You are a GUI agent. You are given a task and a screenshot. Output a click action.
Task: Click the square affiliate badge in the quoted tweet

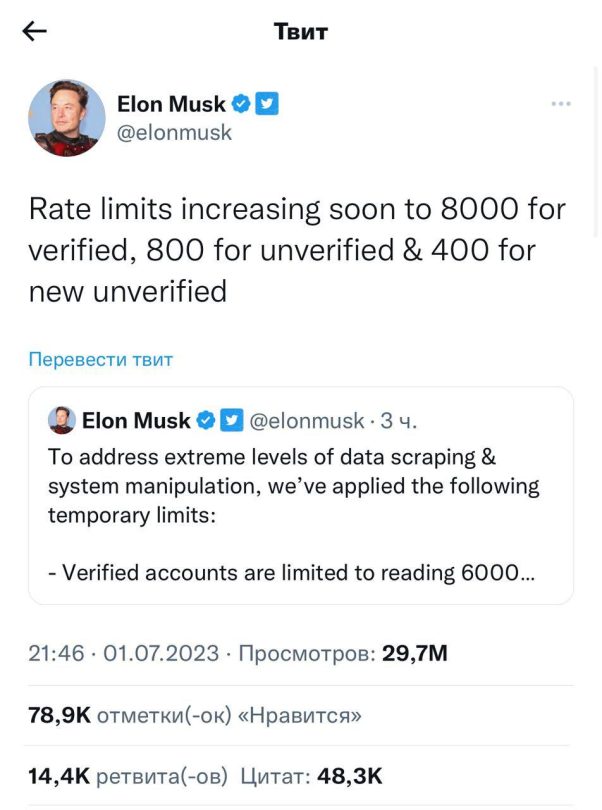tap(228, 421)
